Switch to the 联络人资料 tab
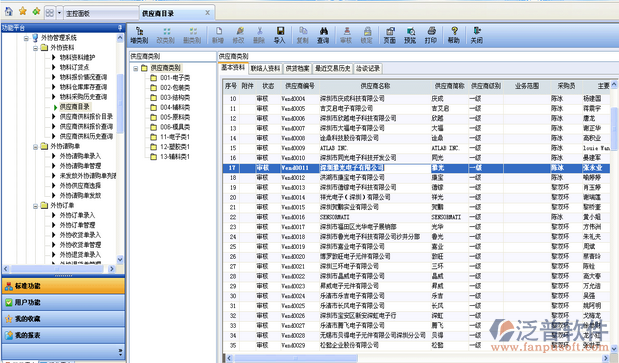 point(265,69)
